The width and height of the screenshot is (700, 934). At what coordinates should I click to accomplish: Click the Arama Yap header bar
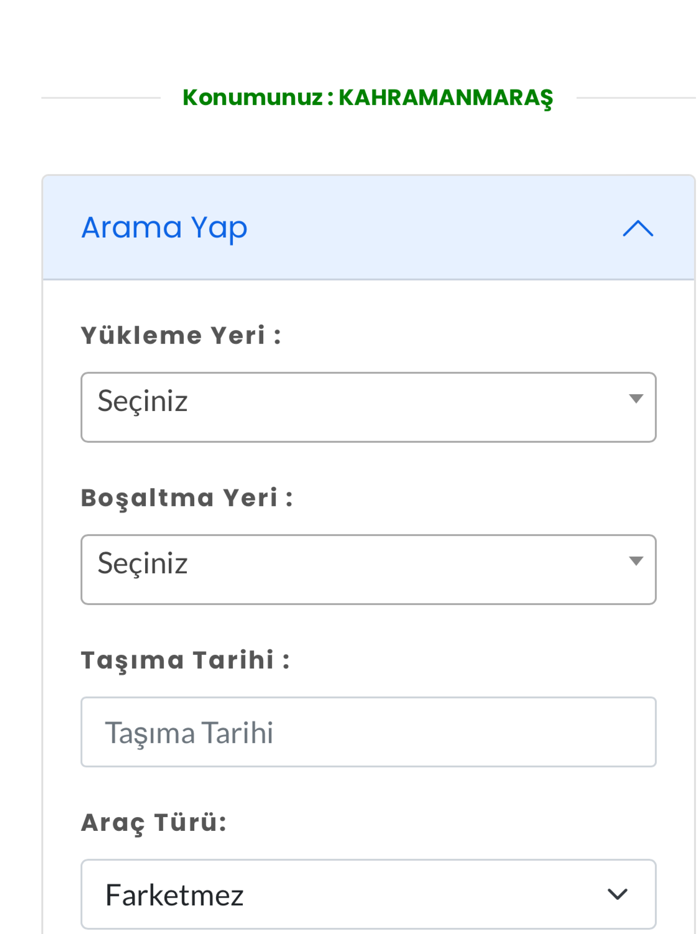click(368, 227)
